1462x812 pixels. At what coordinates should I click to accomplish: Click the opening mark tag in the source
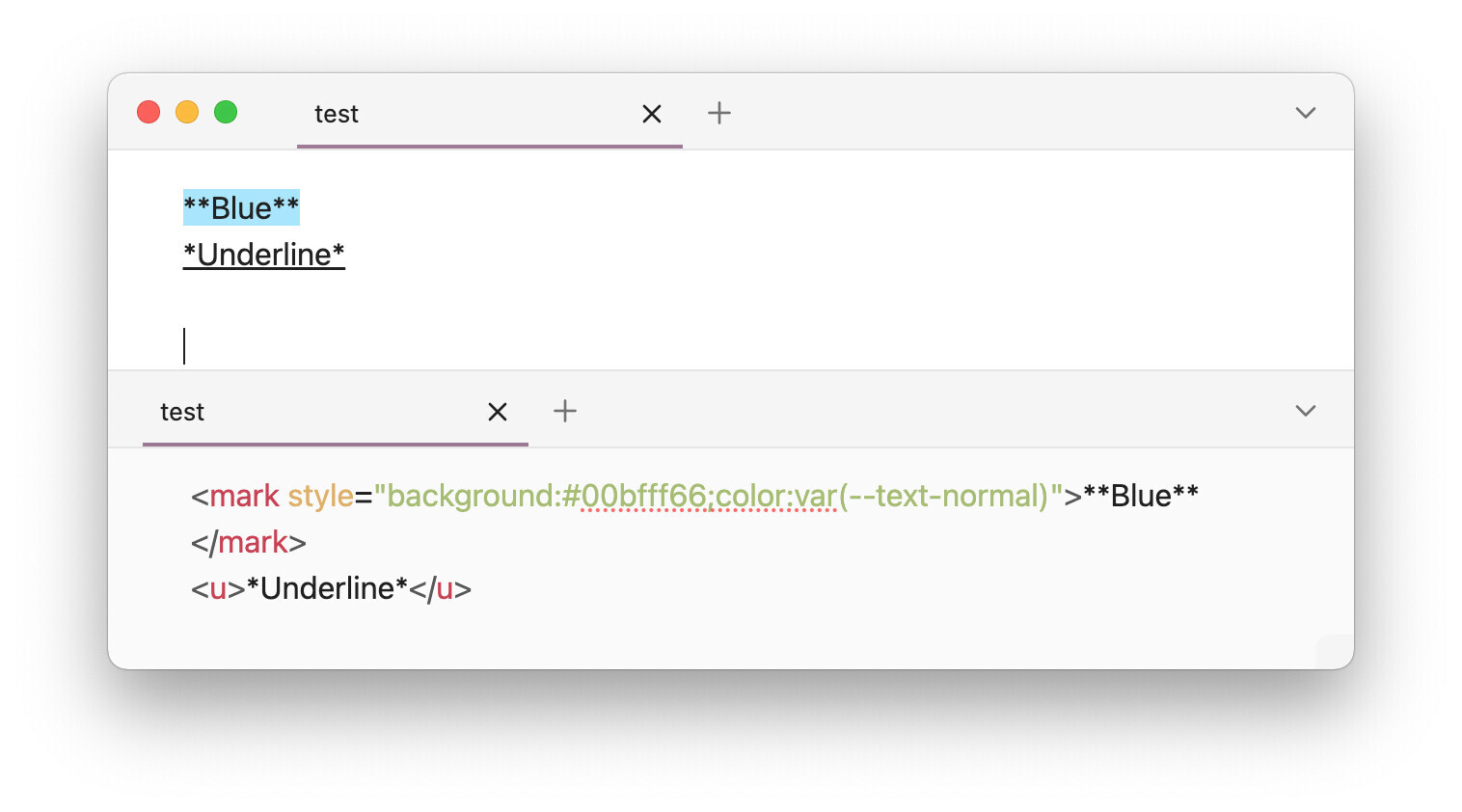tap(244, 496)
